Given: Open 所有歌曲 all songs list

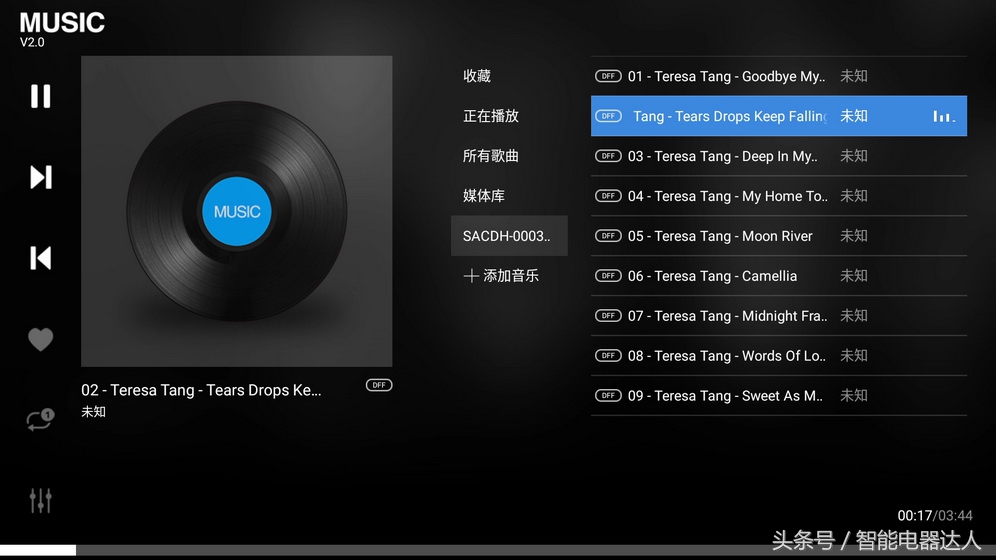Looking at the screenshot, I should point(491,156).
